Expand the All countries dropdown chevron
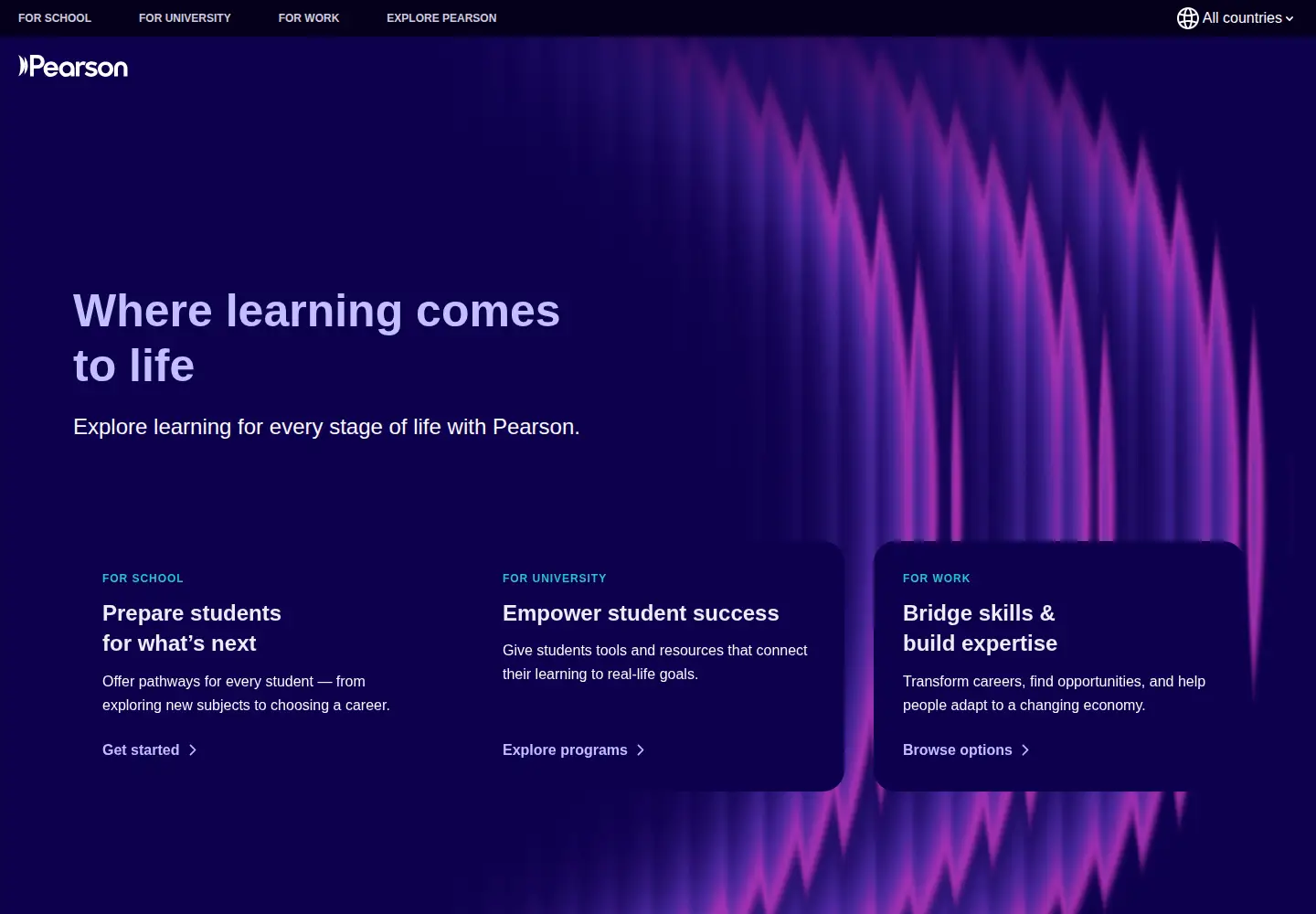 tap(1289, 19)
